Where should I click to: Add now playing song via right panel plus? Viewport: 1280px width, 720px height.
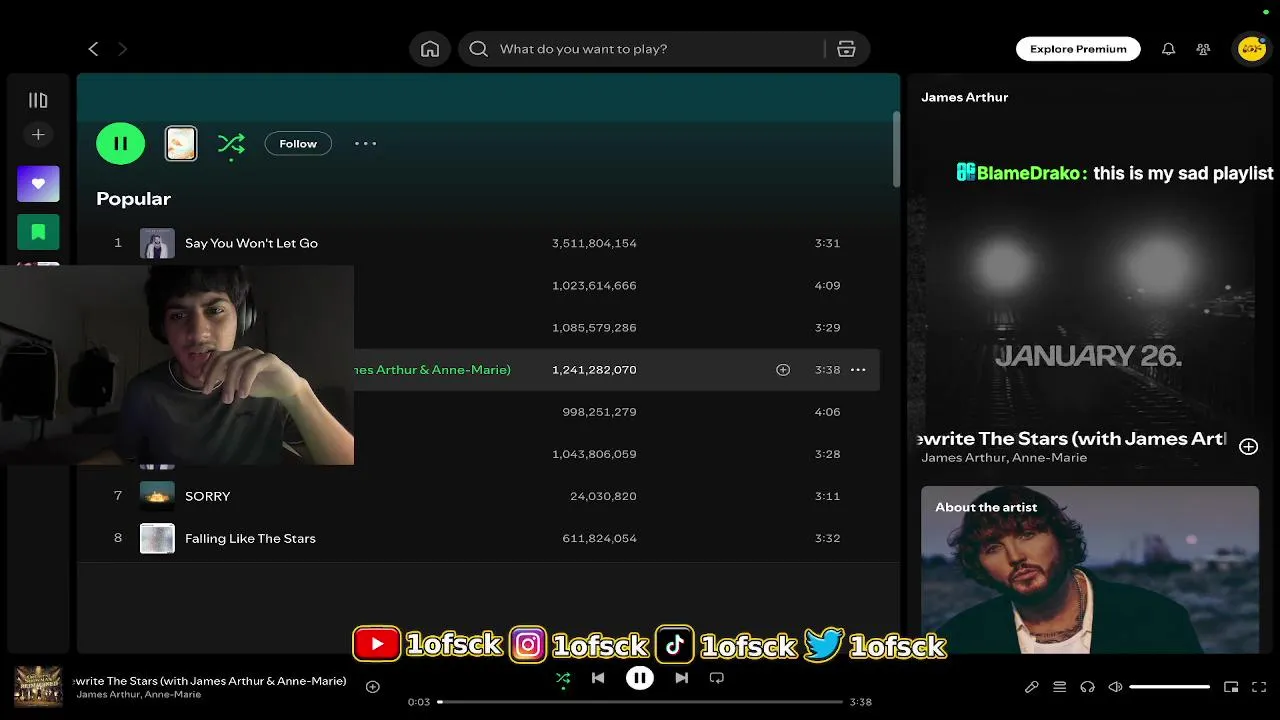[1248, 447]
